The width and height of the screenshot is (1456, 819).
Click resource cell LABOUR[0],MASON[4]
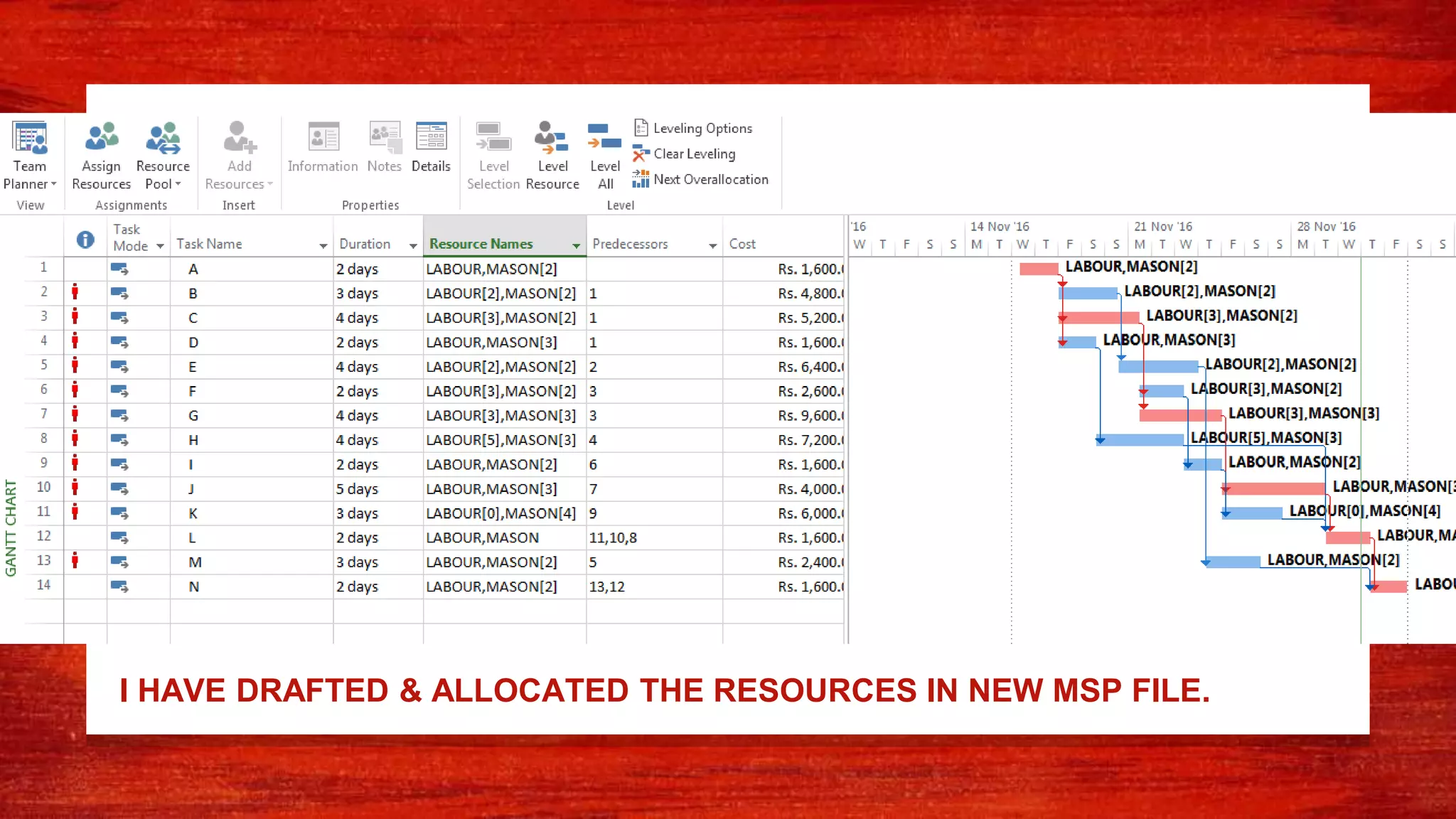click(505, 513)
